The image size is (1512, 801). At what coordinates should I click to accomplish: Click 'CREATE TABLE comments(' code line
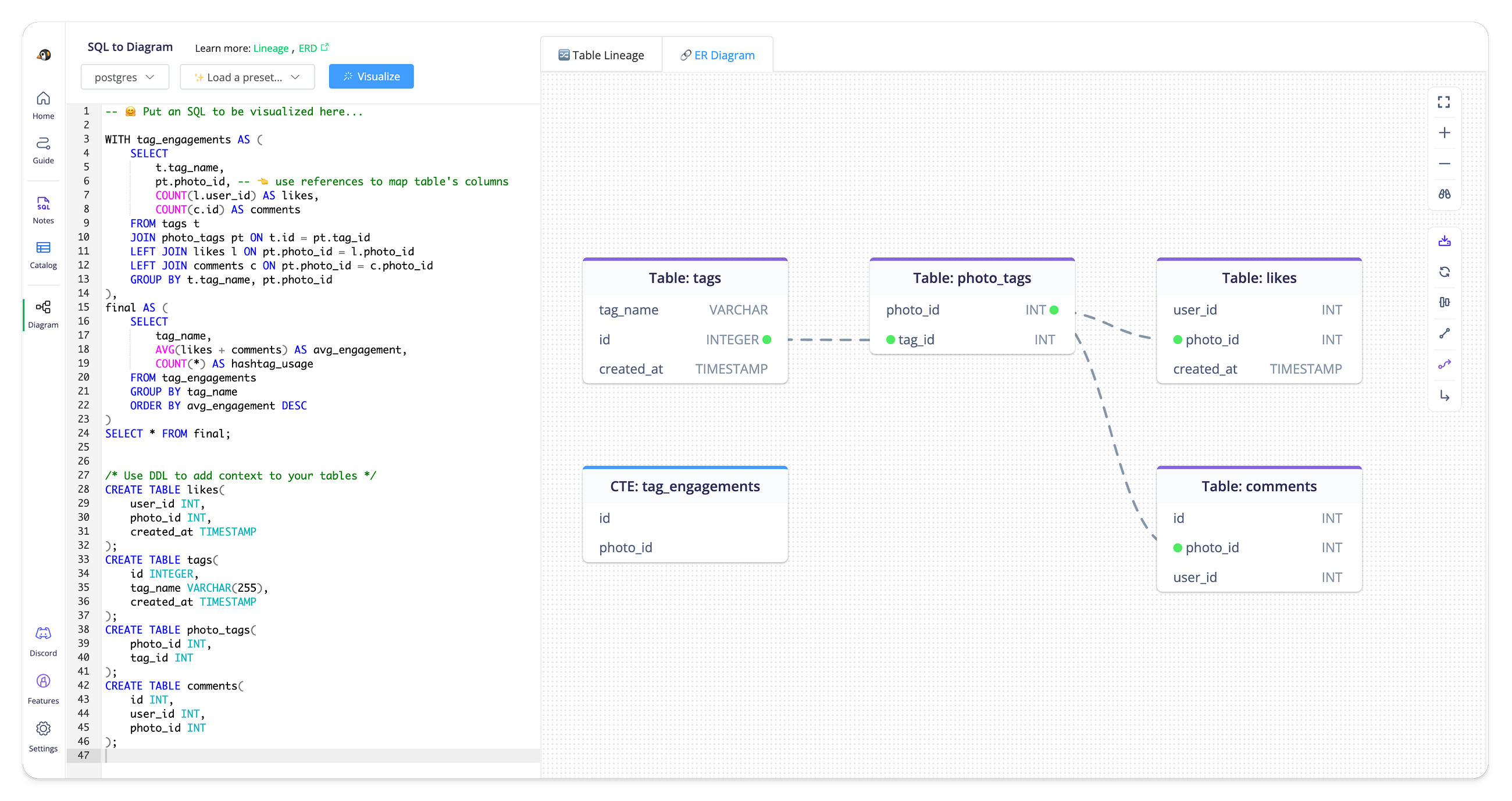[x=174, y=686]
